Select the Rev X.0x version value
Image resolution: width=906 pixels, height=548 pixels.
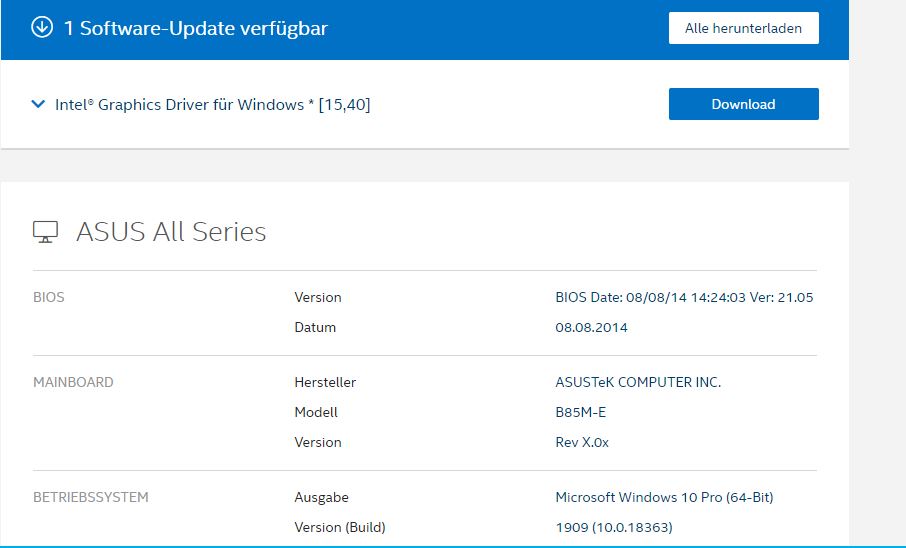click(x=582, y=442)
